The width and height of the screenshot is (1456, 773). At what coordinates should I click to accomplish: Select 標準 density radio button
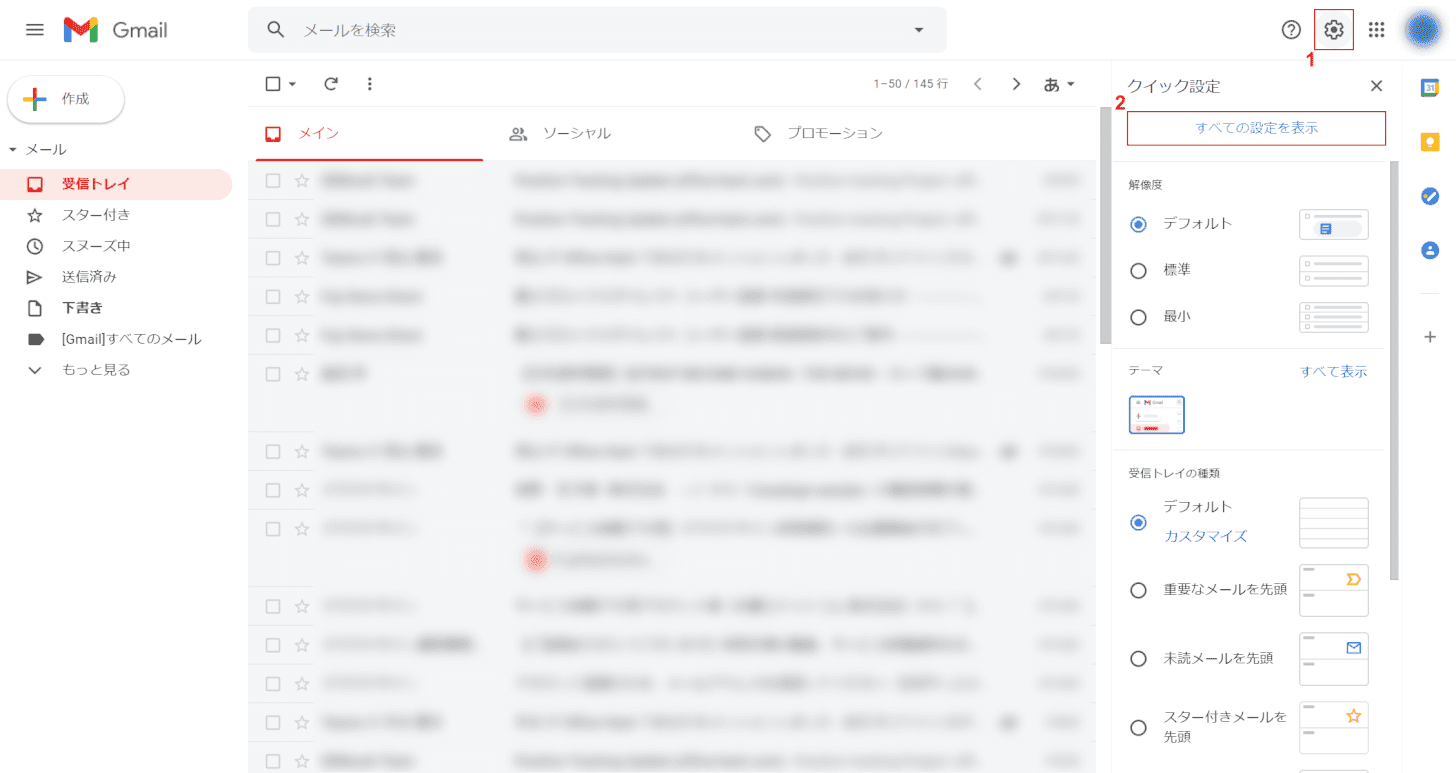pos(1138,270)
